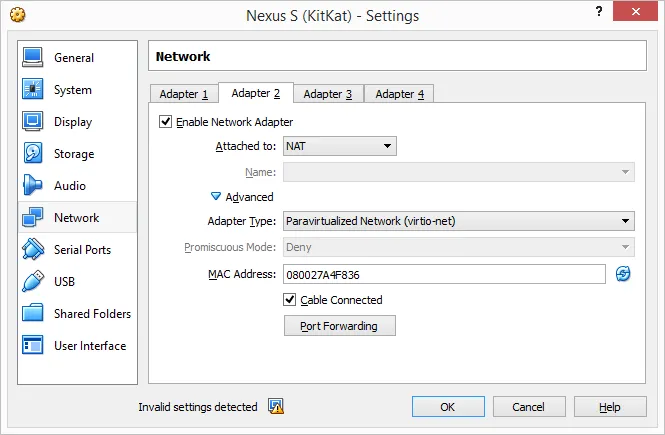Click the Promiscuous Mode Deny dropdown

point(459,247)
